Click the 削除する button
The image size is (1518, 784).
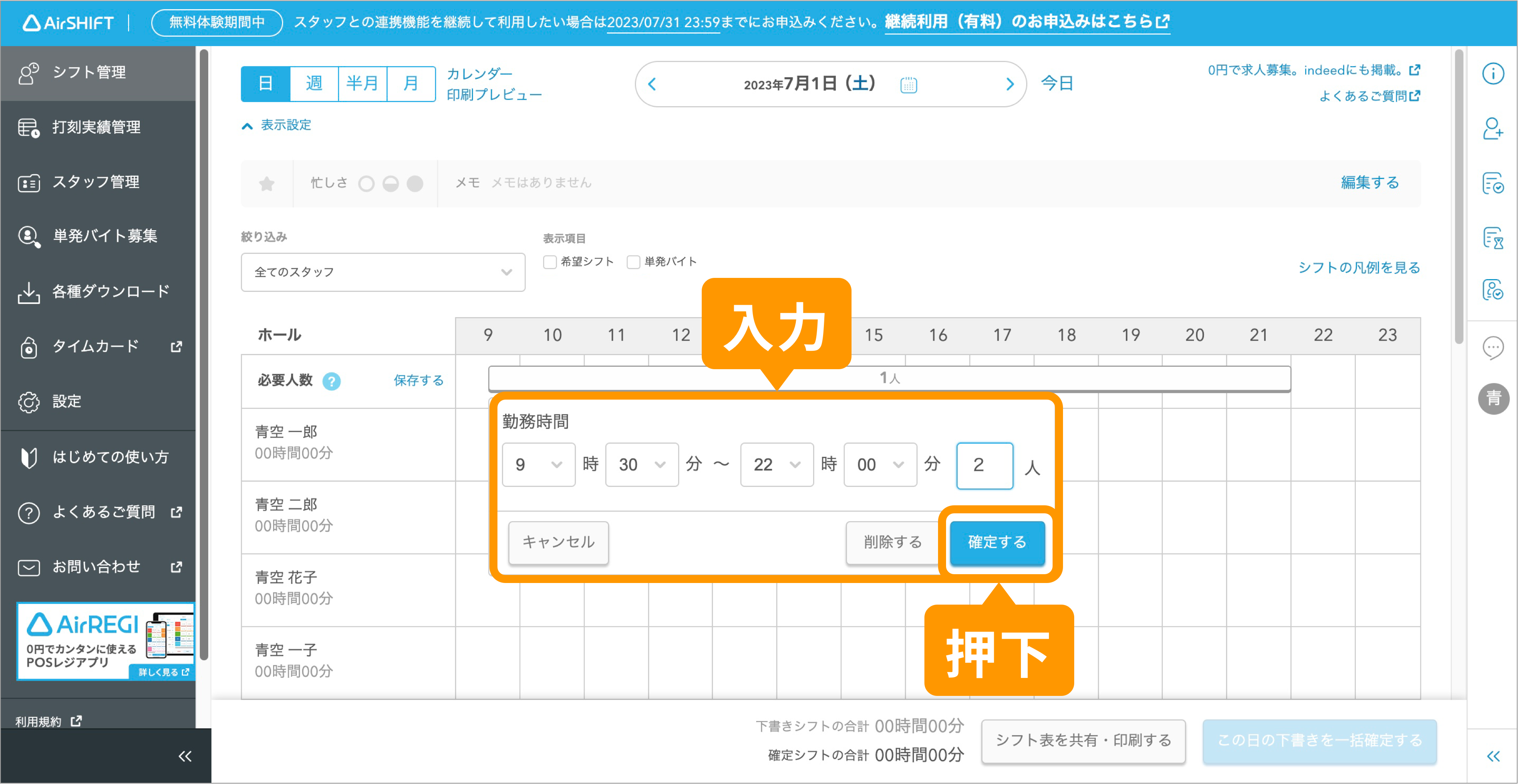click(x=893, y=543)
